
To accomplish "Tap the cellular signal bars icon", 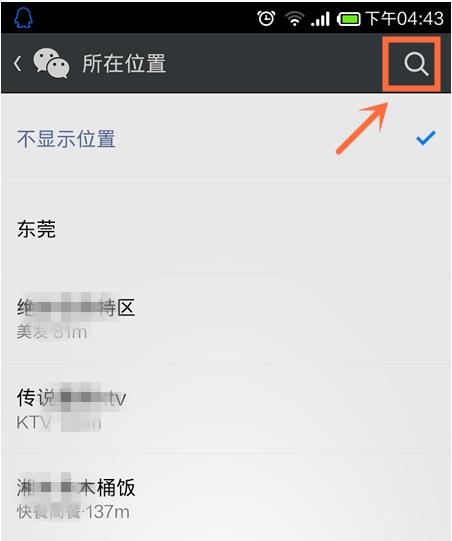I will point(320,19).
